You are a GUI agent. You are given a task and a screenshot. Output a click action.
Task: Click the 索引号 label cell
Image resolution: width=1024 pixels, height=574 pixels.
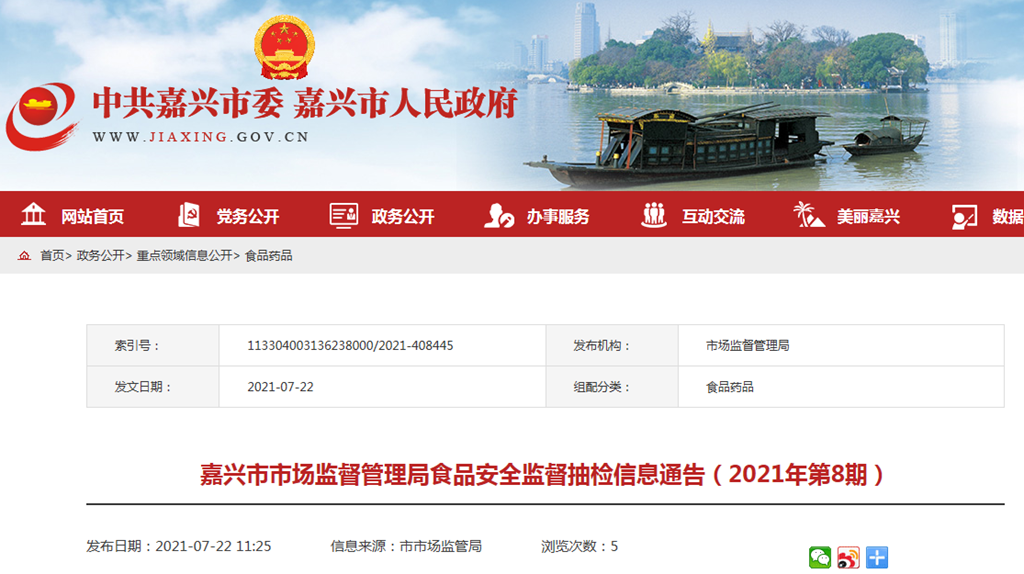pyautogui.click(x=153, y=345)
